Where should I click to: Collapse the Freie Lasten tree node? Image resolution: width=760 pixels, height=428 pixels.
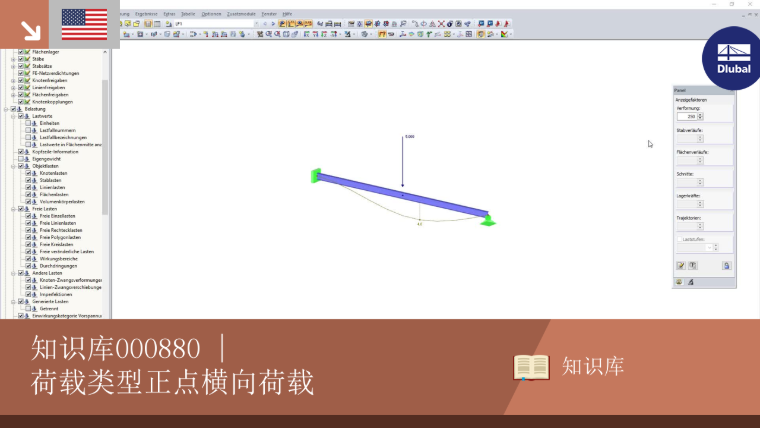14,209
